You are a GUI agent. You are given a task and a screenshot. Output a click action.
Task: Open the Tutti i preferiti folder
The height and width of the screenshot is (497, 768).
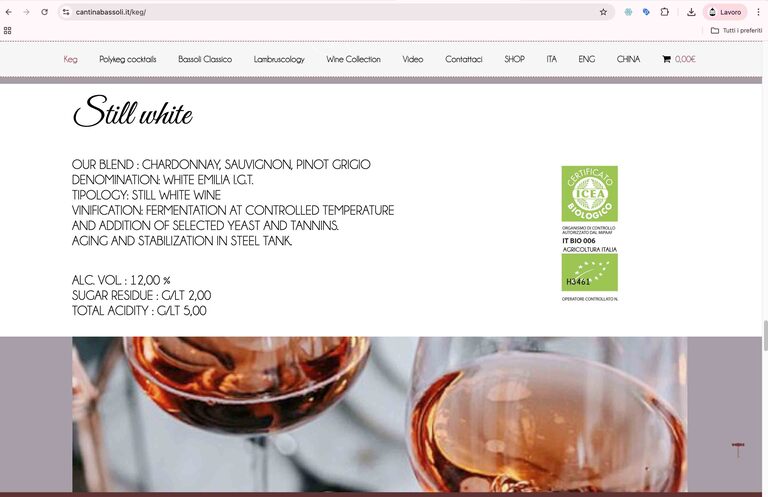(x=736, y=30)
